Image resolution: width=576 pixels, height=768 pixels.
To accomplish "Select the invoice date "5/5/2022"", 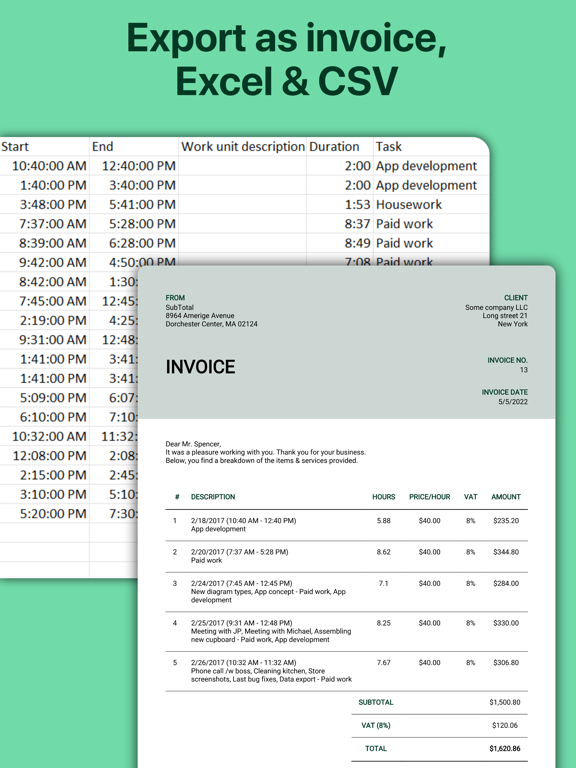I will click(513, 402).
